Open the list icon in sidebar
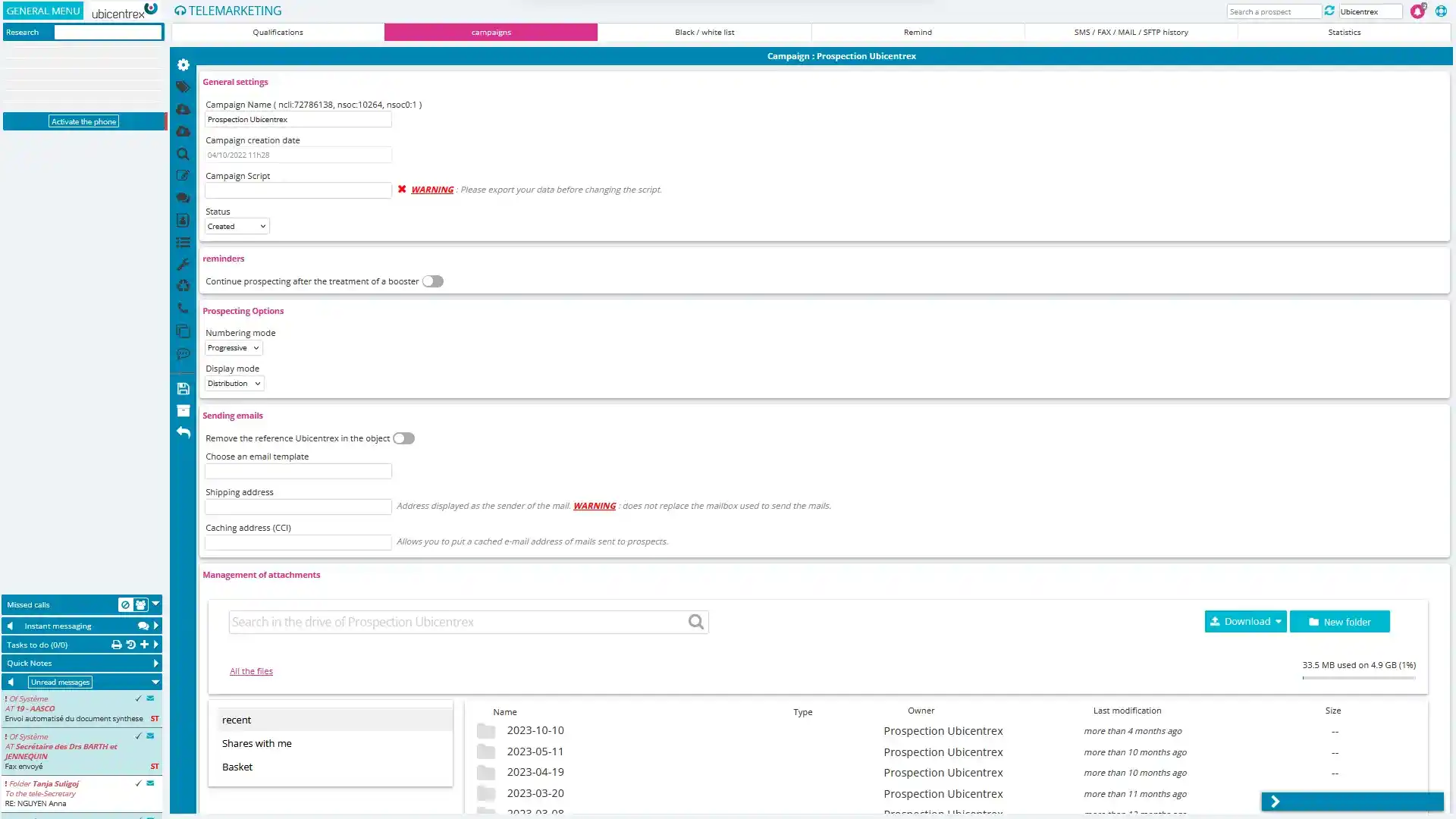This screenshot has width=1456, height=819. [183, 243]
